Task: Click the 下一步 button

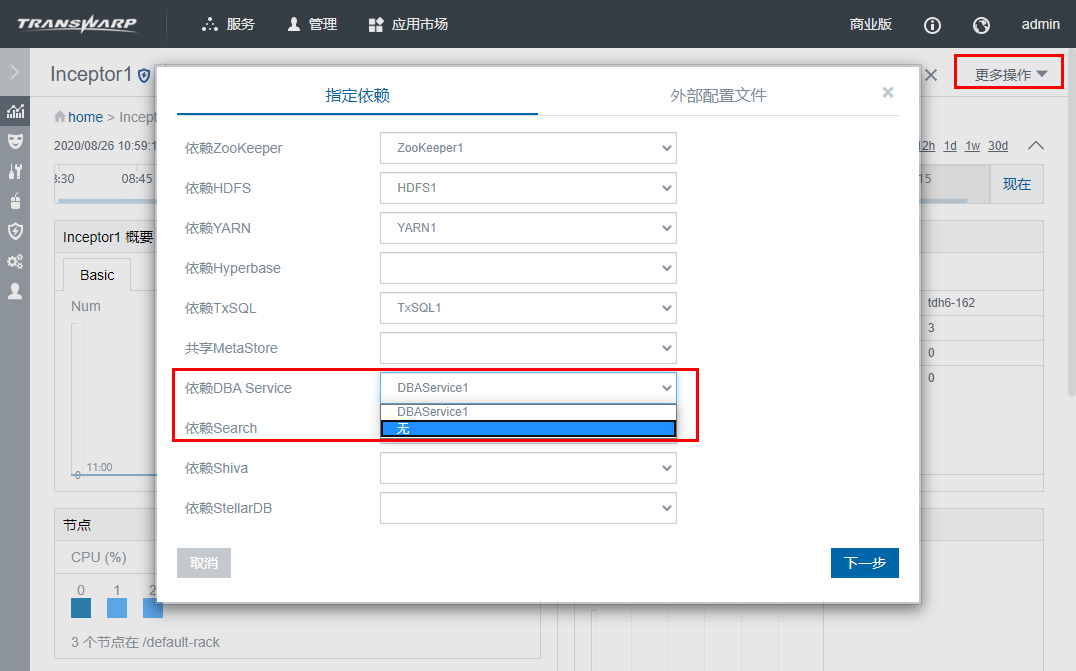Action: [864, 563]
